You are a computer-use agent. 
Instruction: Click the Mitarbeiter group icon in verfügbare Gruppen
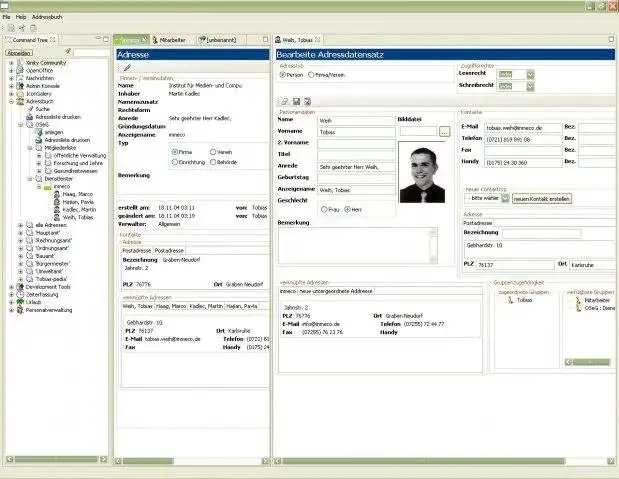(x=578, y=301)
